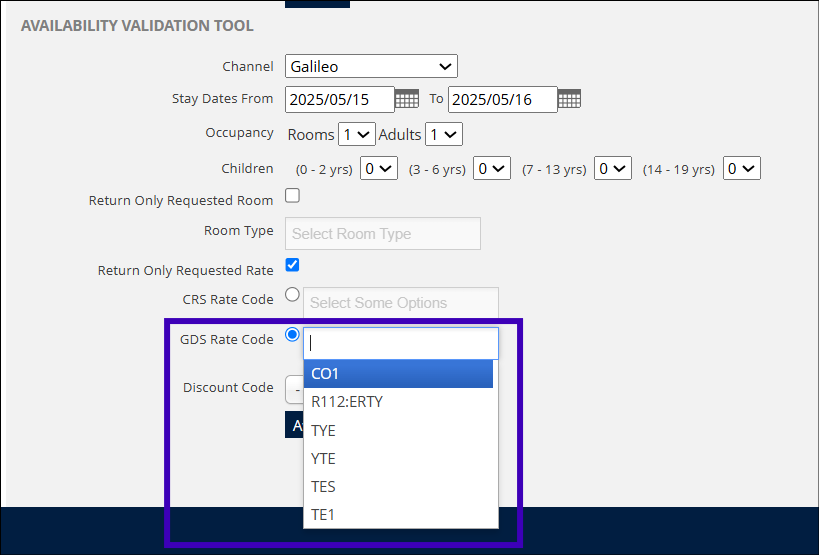Viewport: 819px width, 555px height.
Task: Click the GDS Rate Code search input
Action: [x=401, y=343]
